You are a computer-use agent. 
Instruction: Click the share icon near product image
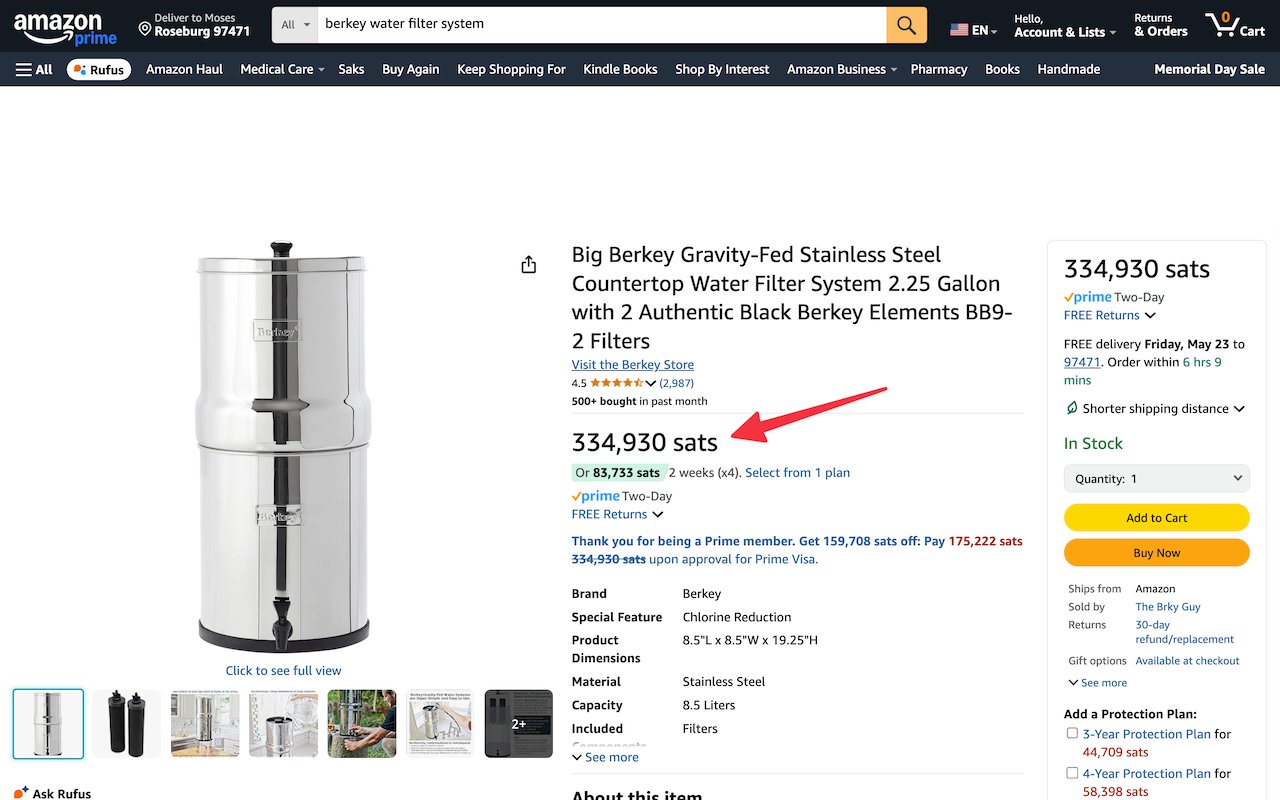(529, 264)
